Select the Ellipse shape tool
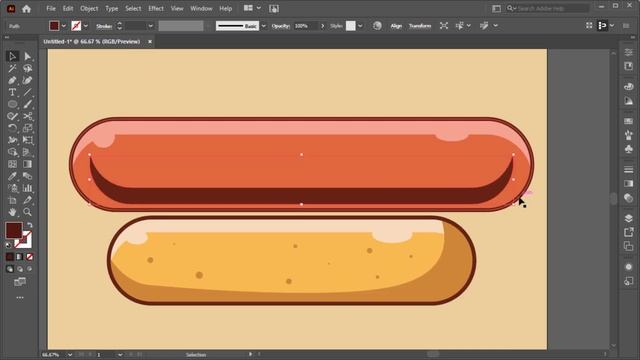 click(x=12, y=104)
